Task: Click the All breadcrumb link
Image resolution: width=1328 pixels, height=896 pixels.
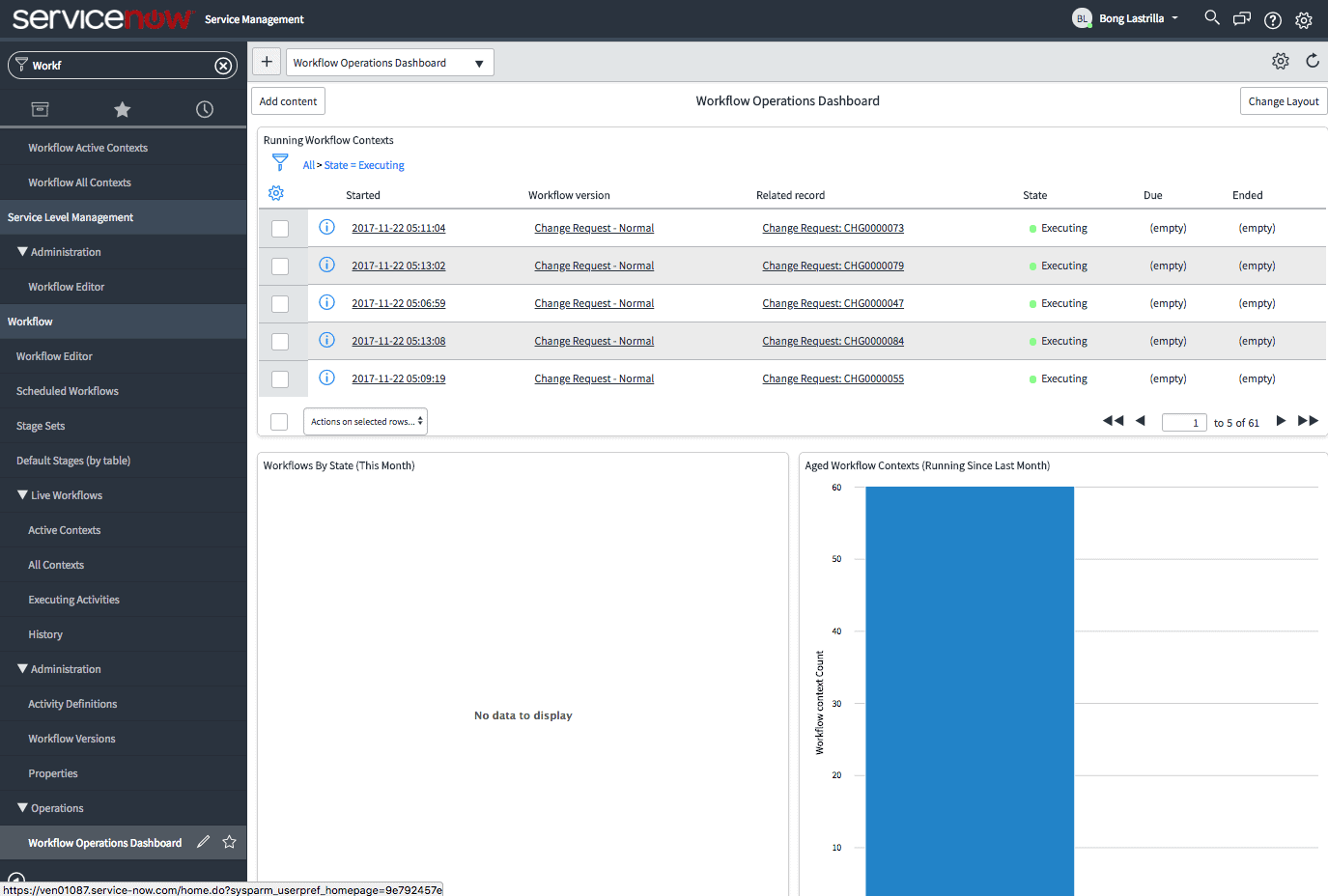Action: (x=309, y=165)
